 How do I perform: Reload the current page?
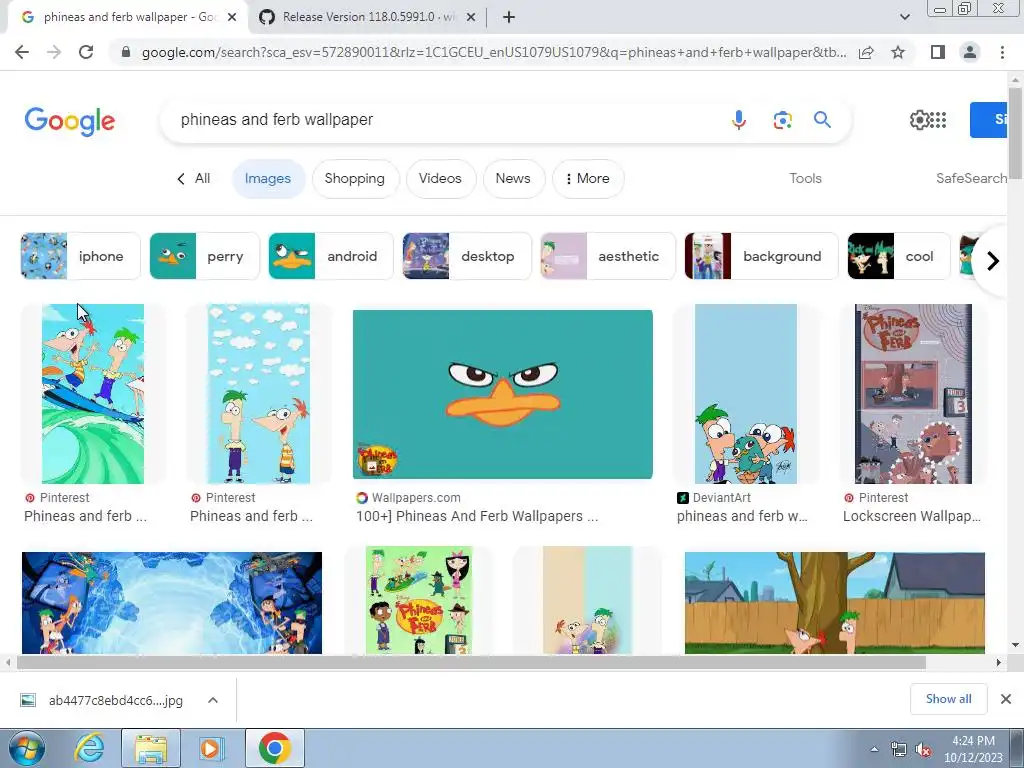click(x=86, y=52)
